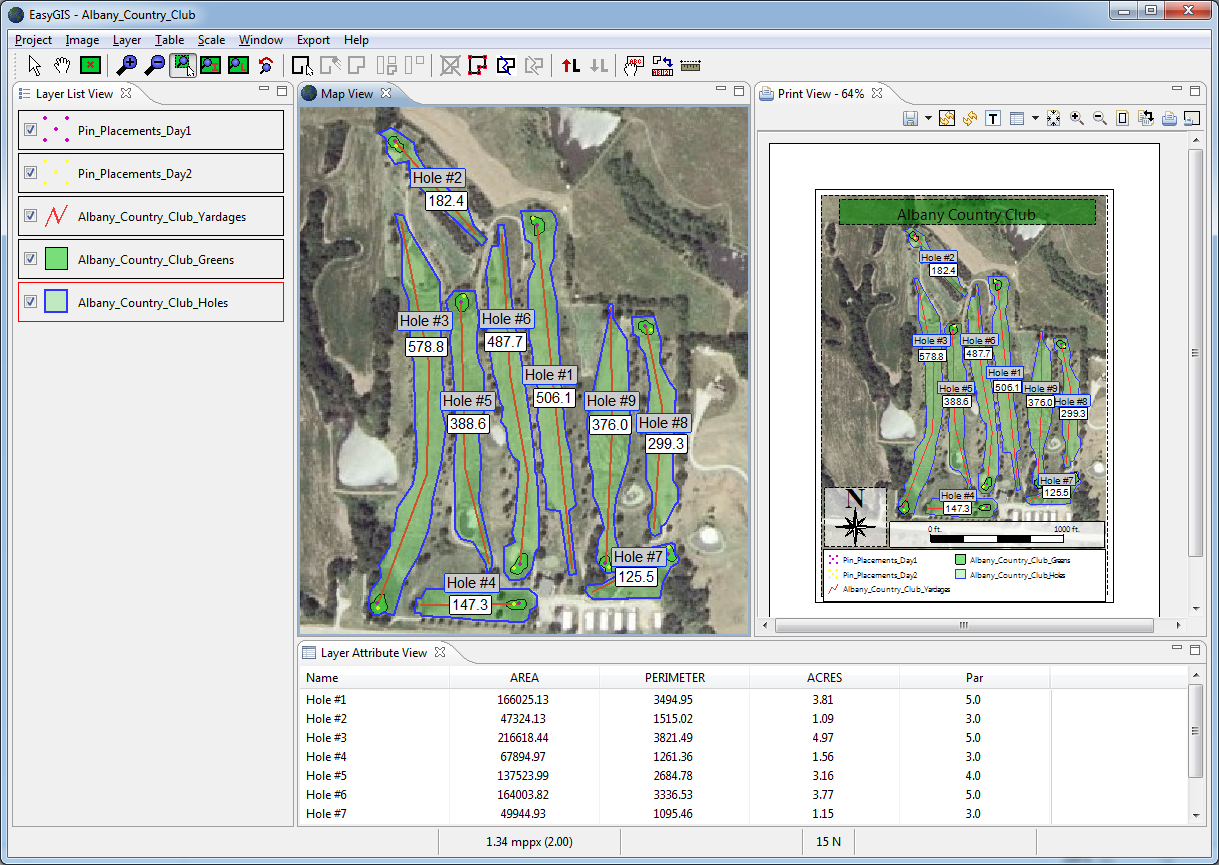Viewport: 1219px width, 865px height.
Task: Click the Print View vertical scrollbar
Action: [x=1196, y=352]
